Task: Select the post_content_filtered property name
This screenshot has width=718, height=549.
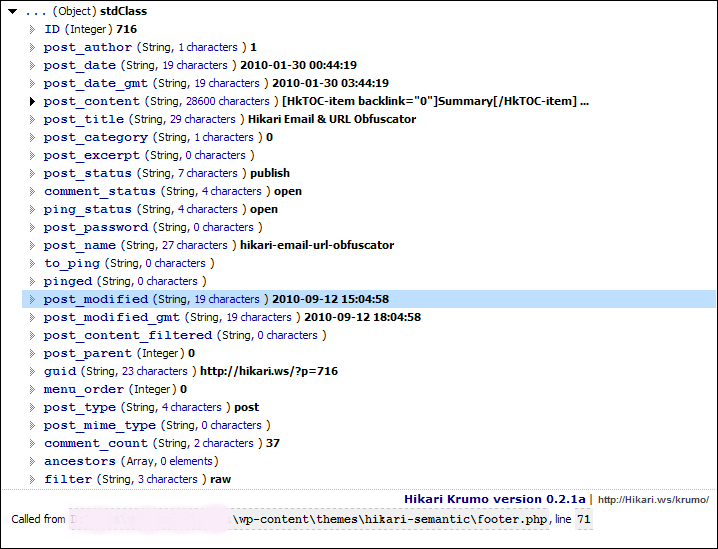Action: point(128,336)
